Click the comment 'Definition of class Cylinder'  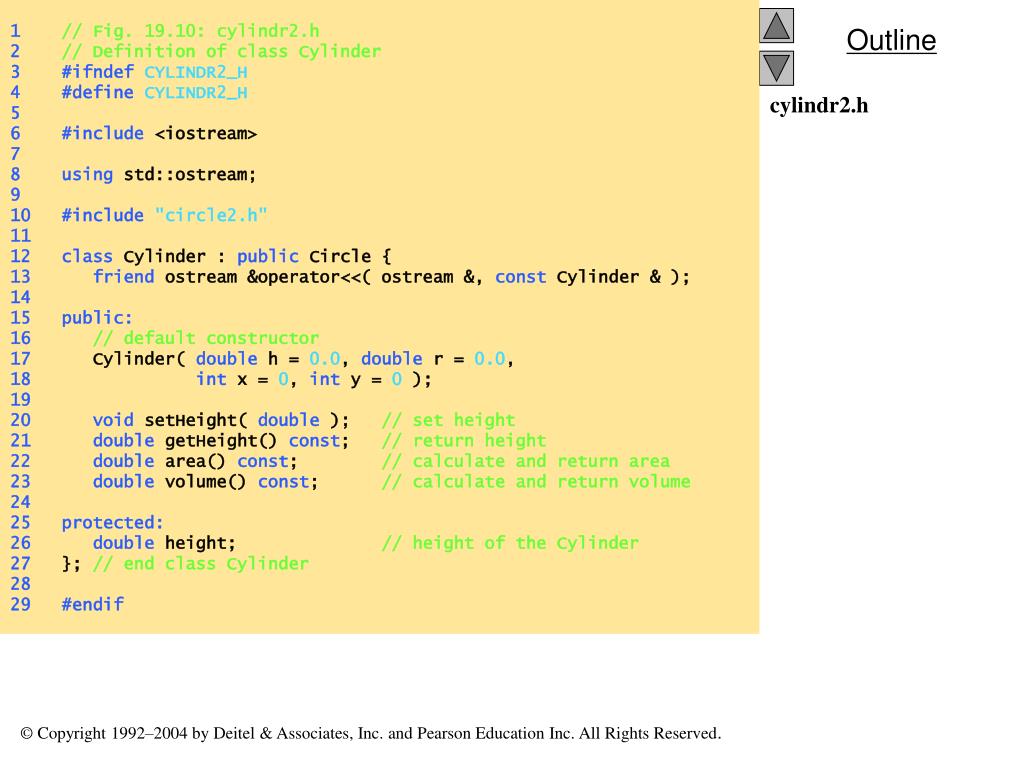point(221,52)
